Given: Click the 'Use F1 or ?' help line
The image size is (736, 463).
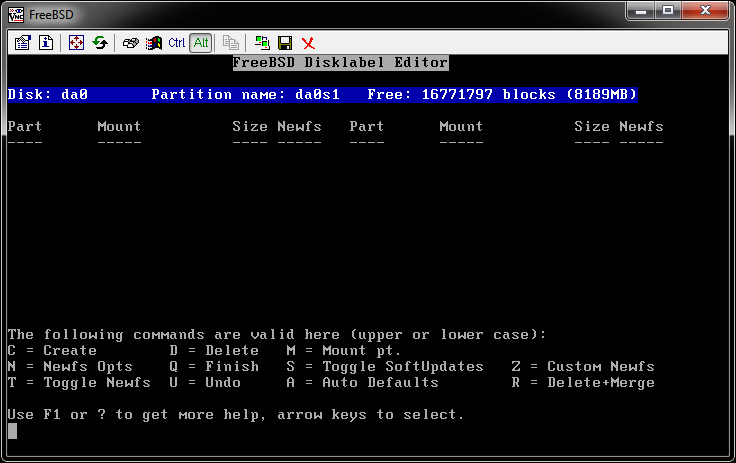Looking at the screenshot, I should click(x=236, y=415).
